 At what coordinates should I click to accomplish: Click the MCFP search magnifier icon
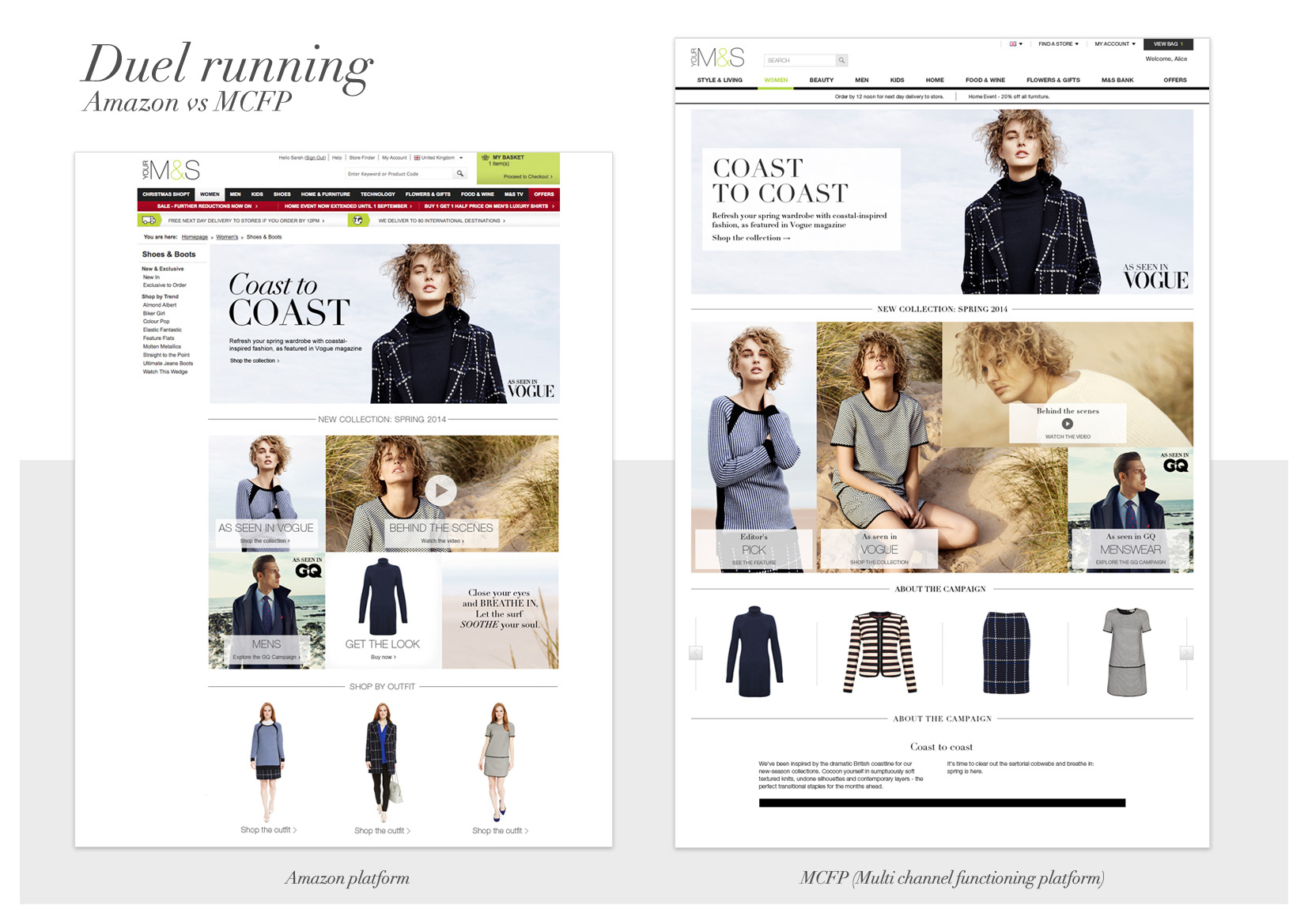point(841,60)
